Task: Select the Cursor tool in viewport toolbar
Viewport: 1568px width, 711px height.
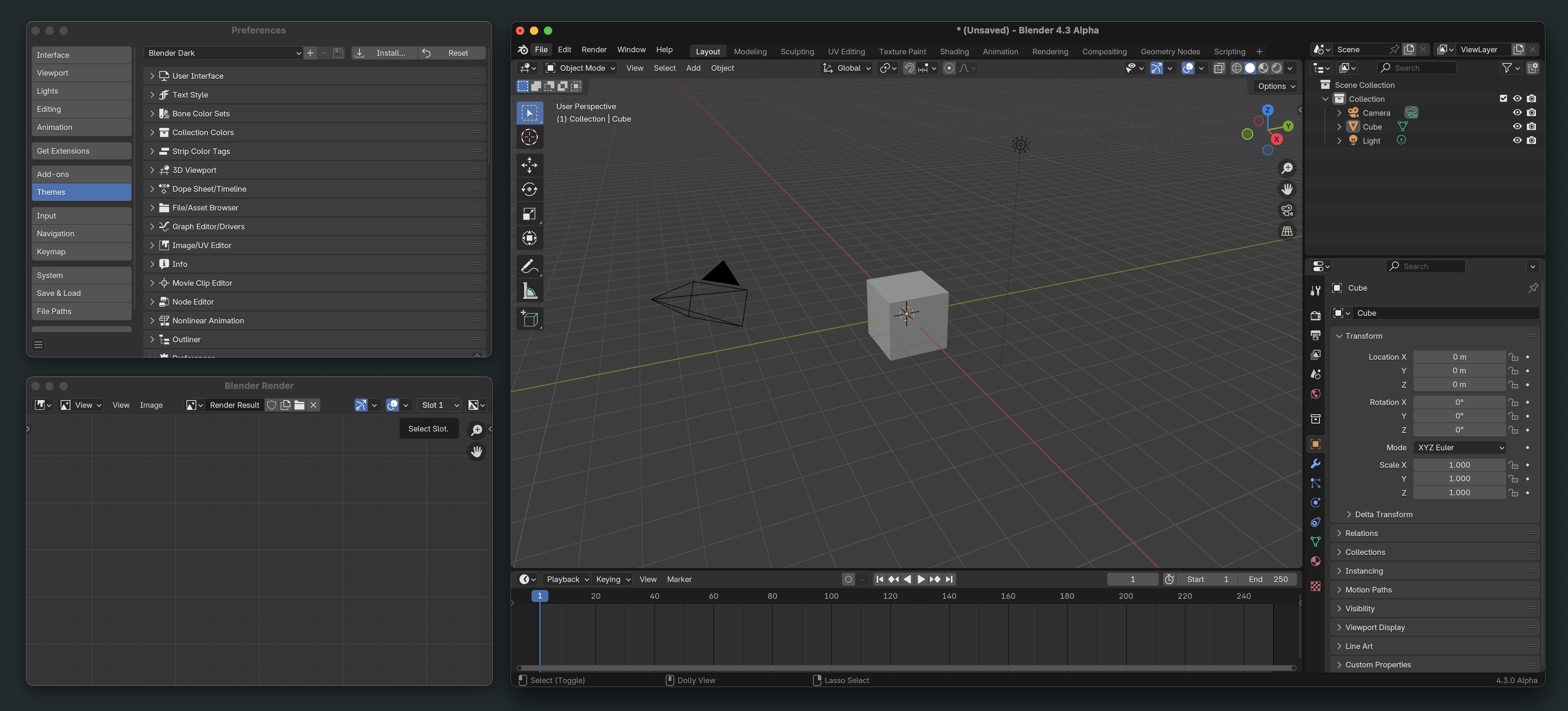Action: click(529, 138)
